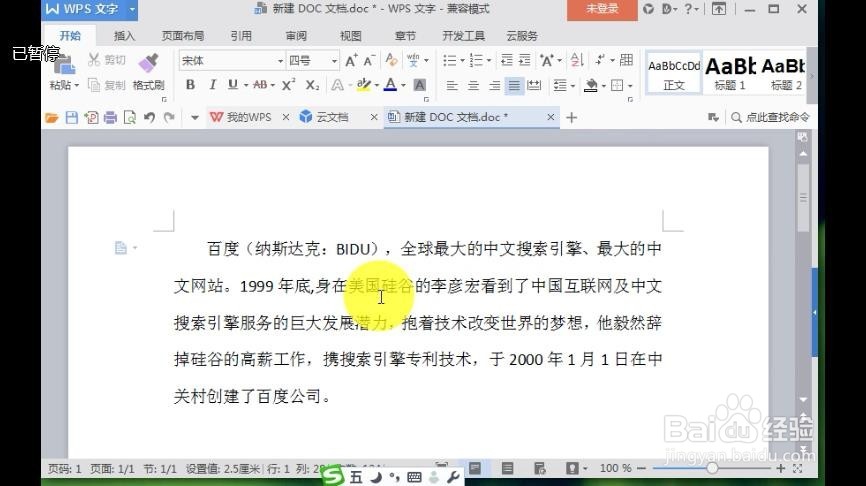866x486 pixels.
Task: Select the Cut command
Action: (x=107, y=60)
